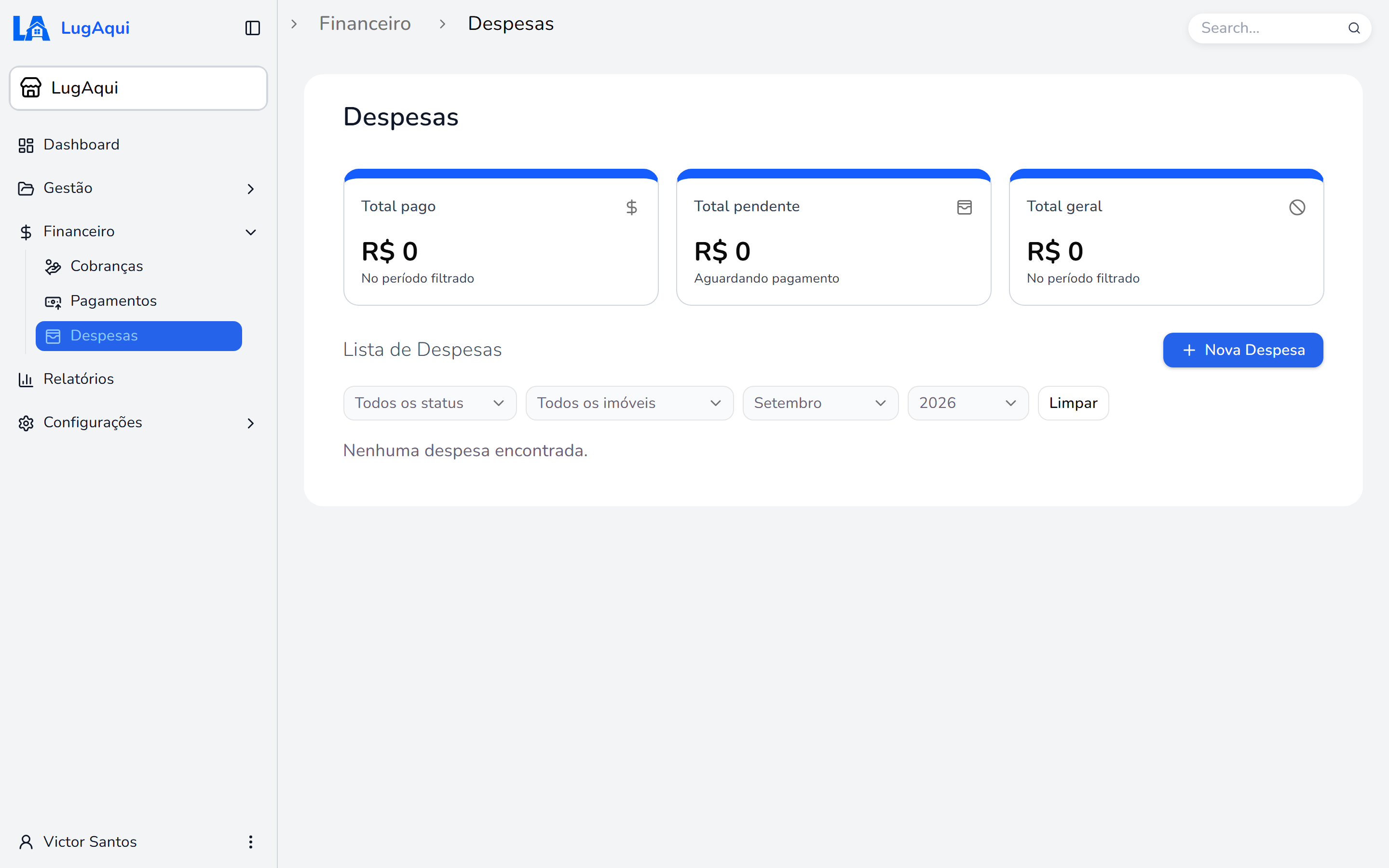Viewport: 1389px width, 868px height.
Task: Open Relatórios in the sidebar
Action: coord(138,380)
